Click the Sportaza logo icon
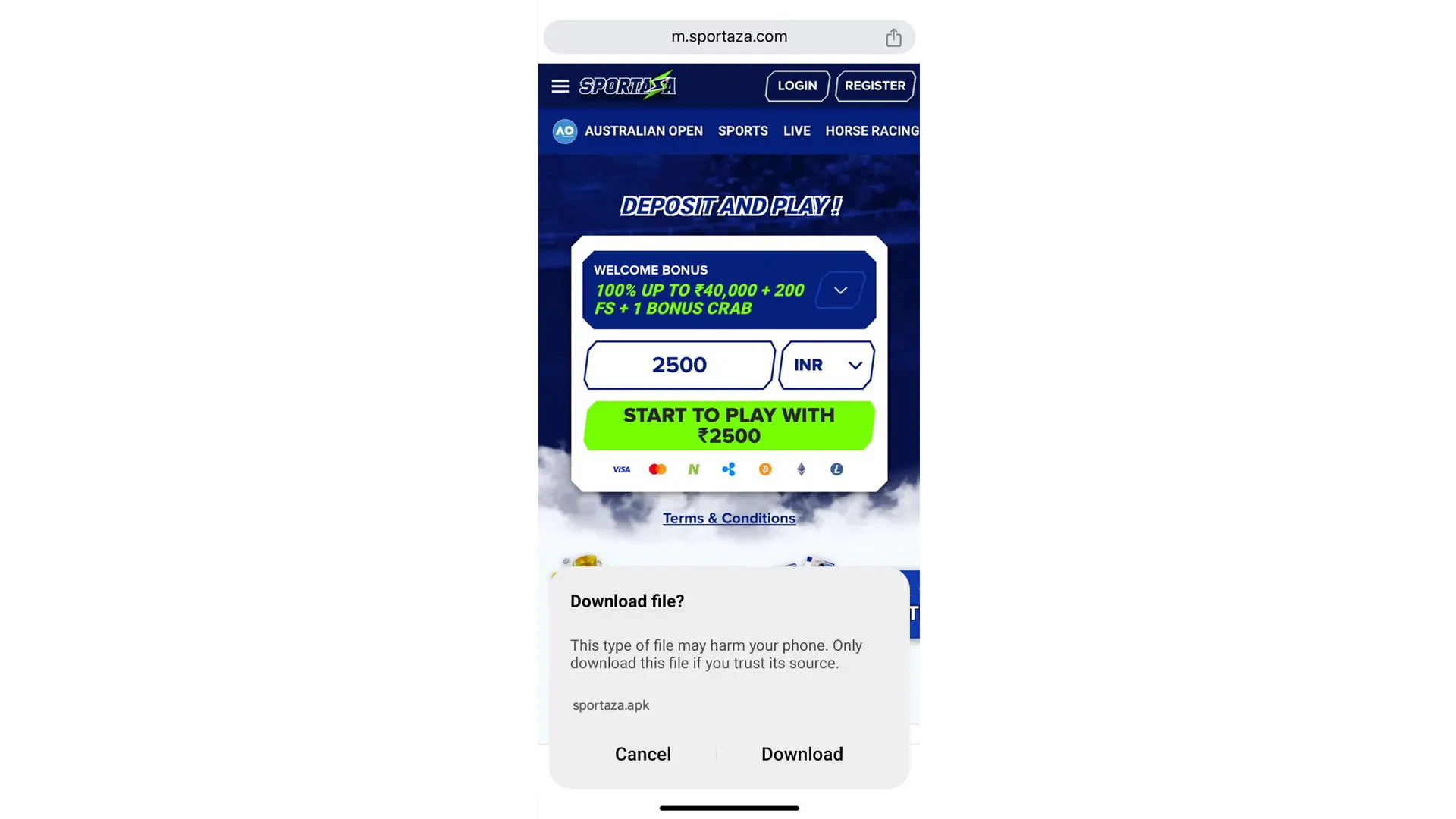Image resolution: width=1456 pixels, height=819 pixels. coord(628,85)
